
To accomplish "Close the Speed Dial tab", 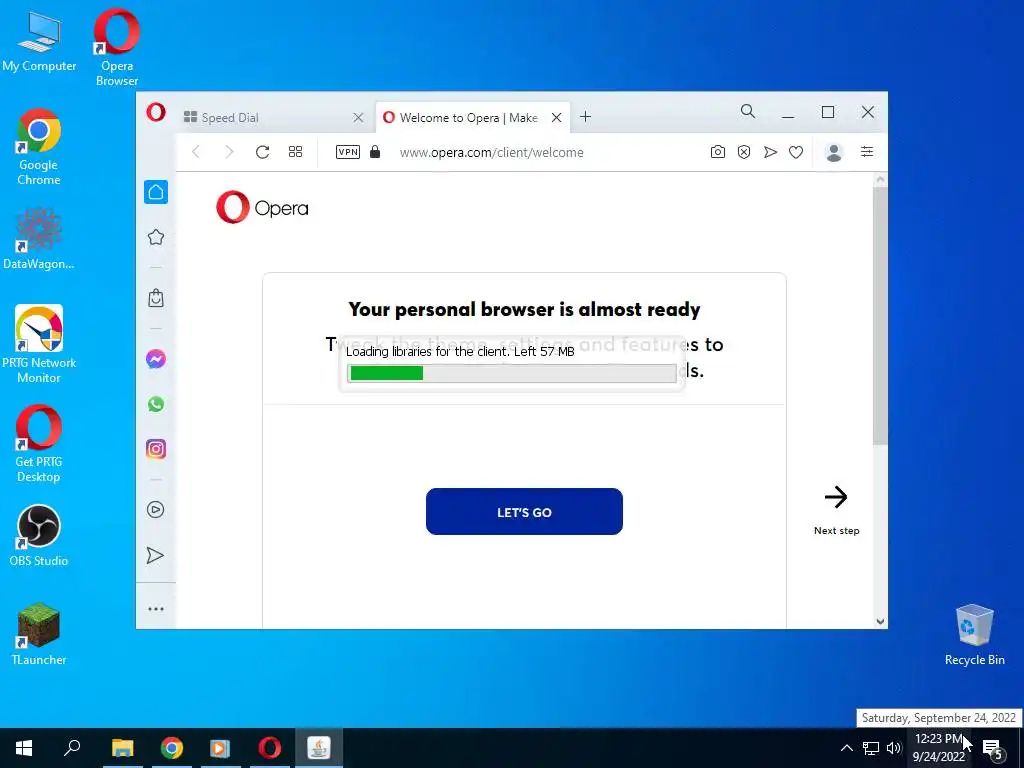I will click(358, 118).
